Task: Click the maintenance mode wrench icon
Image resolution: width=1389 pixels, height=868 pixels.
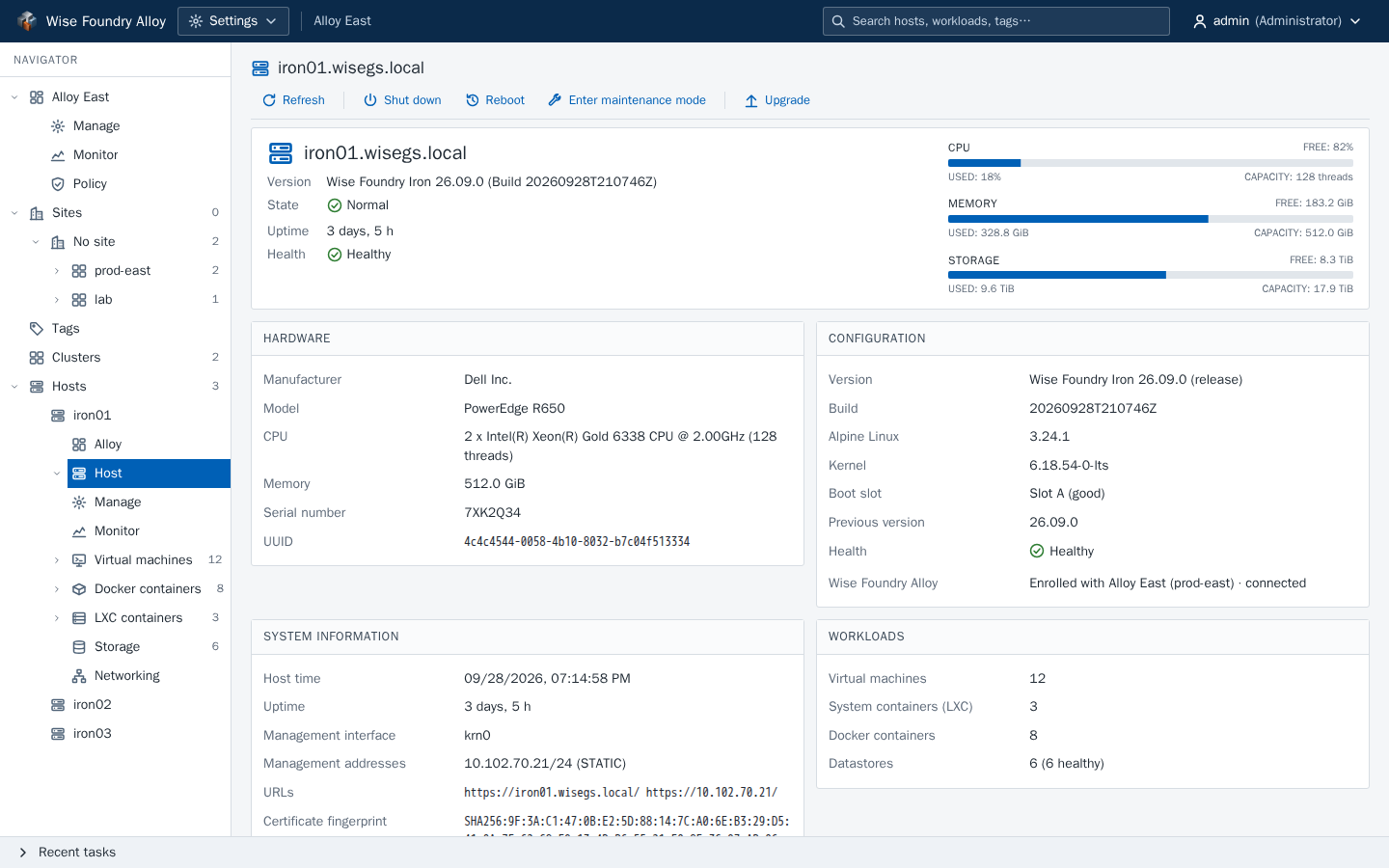Action: [x=555, y=100]
